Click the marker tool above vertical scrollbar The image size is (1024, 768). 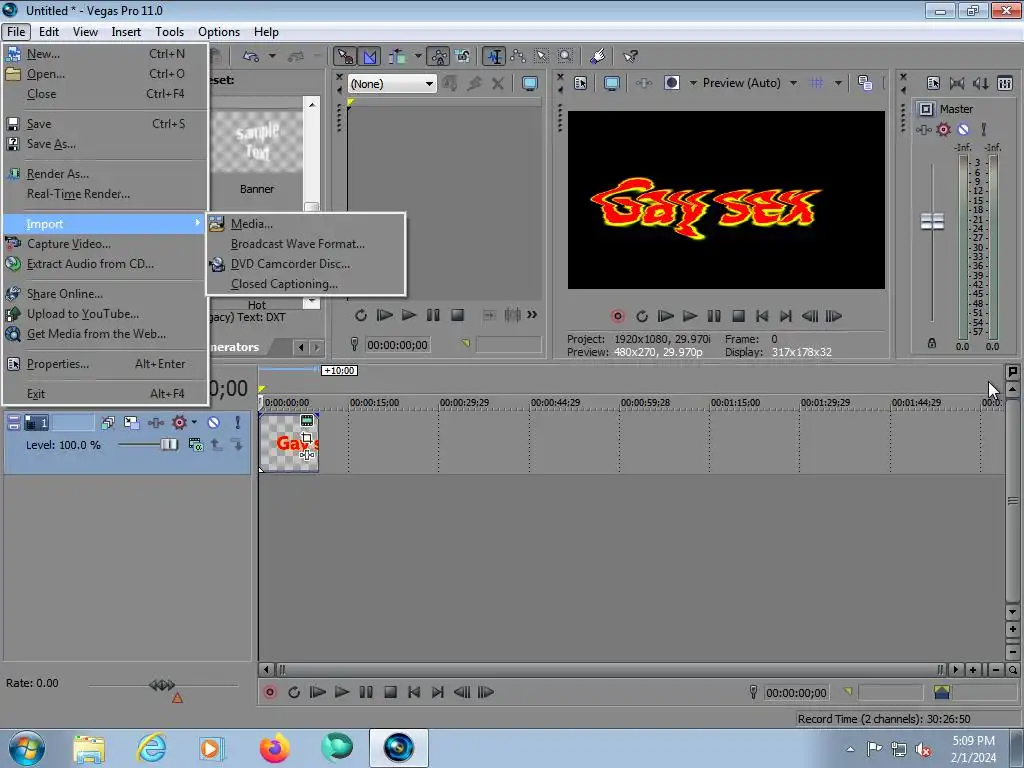[x=1012, y=372]
